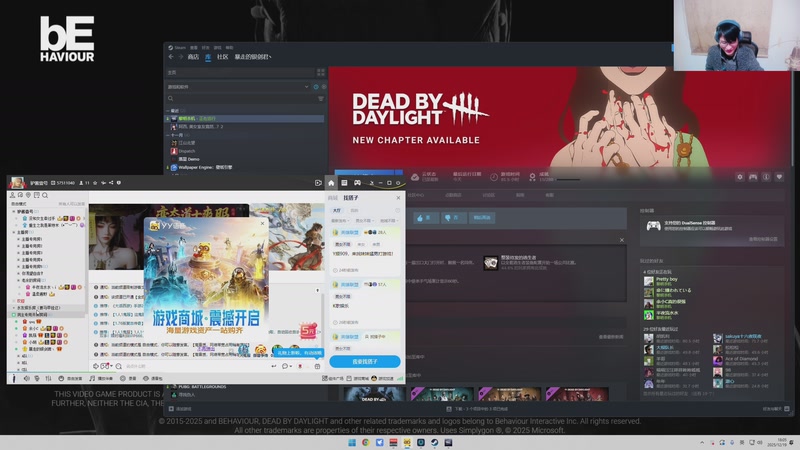800x450 pixels.
Task: Open the YY gamepad icon in title bar
Action: click(357, 183)
